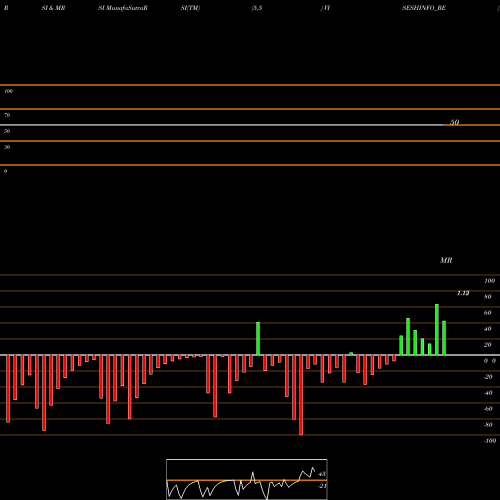Click the "-100" label on the MR axis

point(490,441)
